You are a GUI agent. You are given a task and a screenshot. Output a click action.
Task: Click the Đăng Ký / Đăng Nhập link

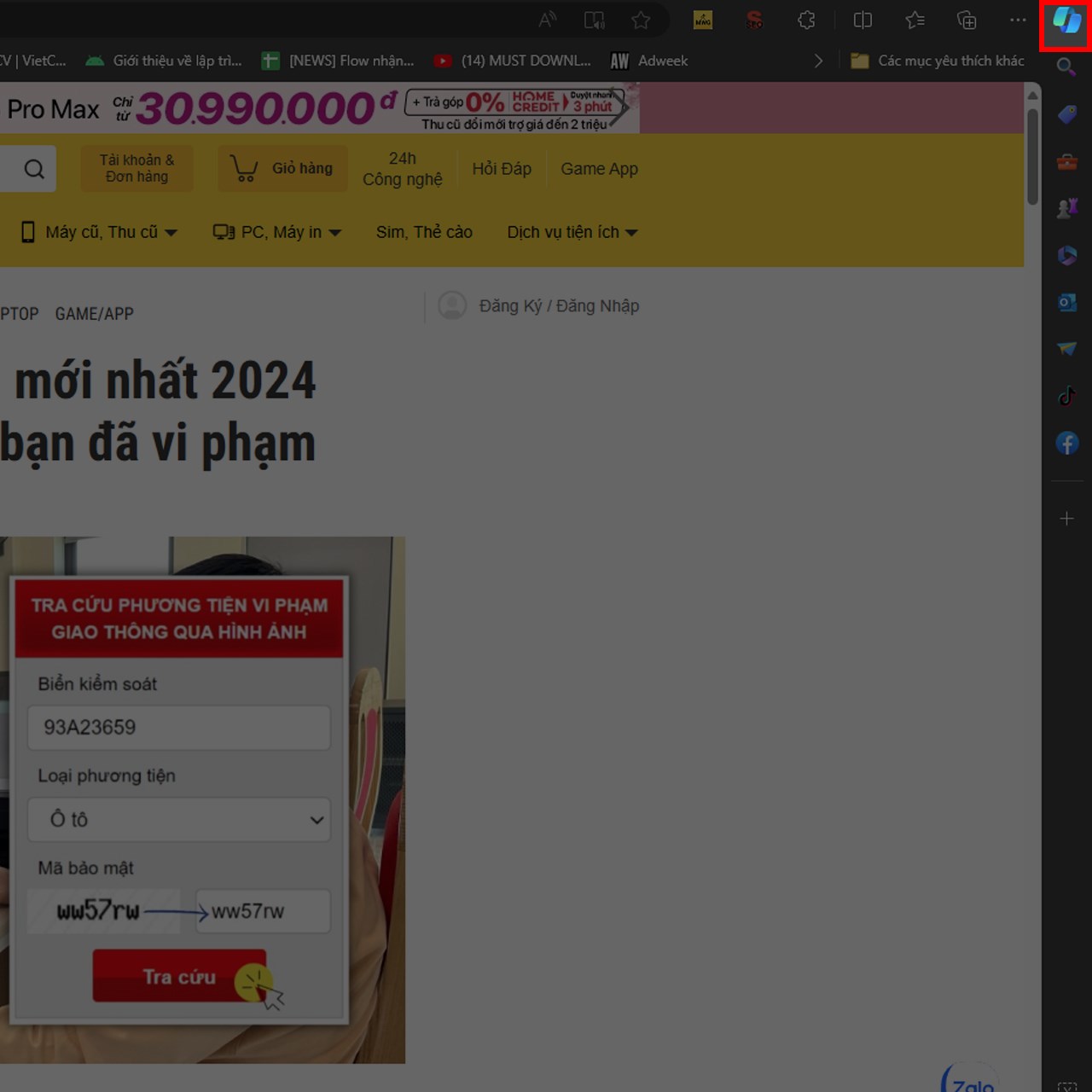(x=560, y=305)
